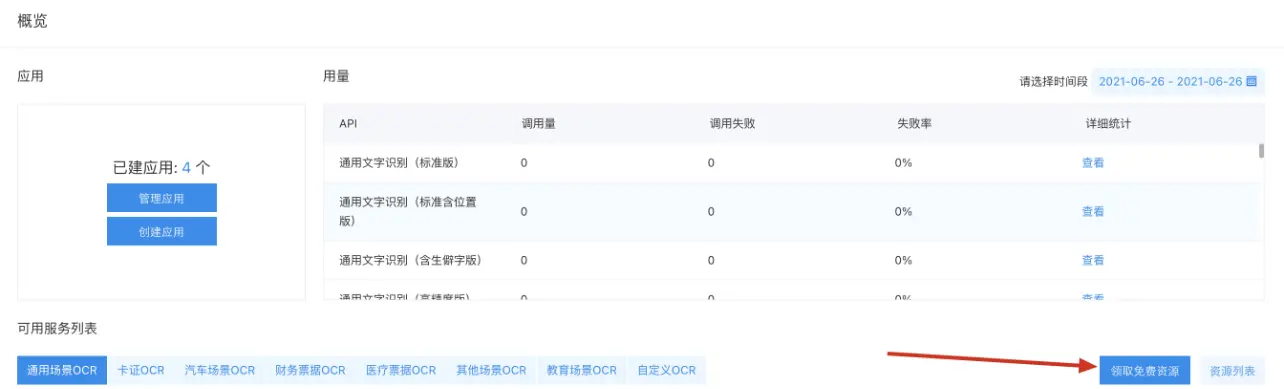The image size is (1284, 389).
Task: Click the 请选择时间段 label
Action: 1052,82
